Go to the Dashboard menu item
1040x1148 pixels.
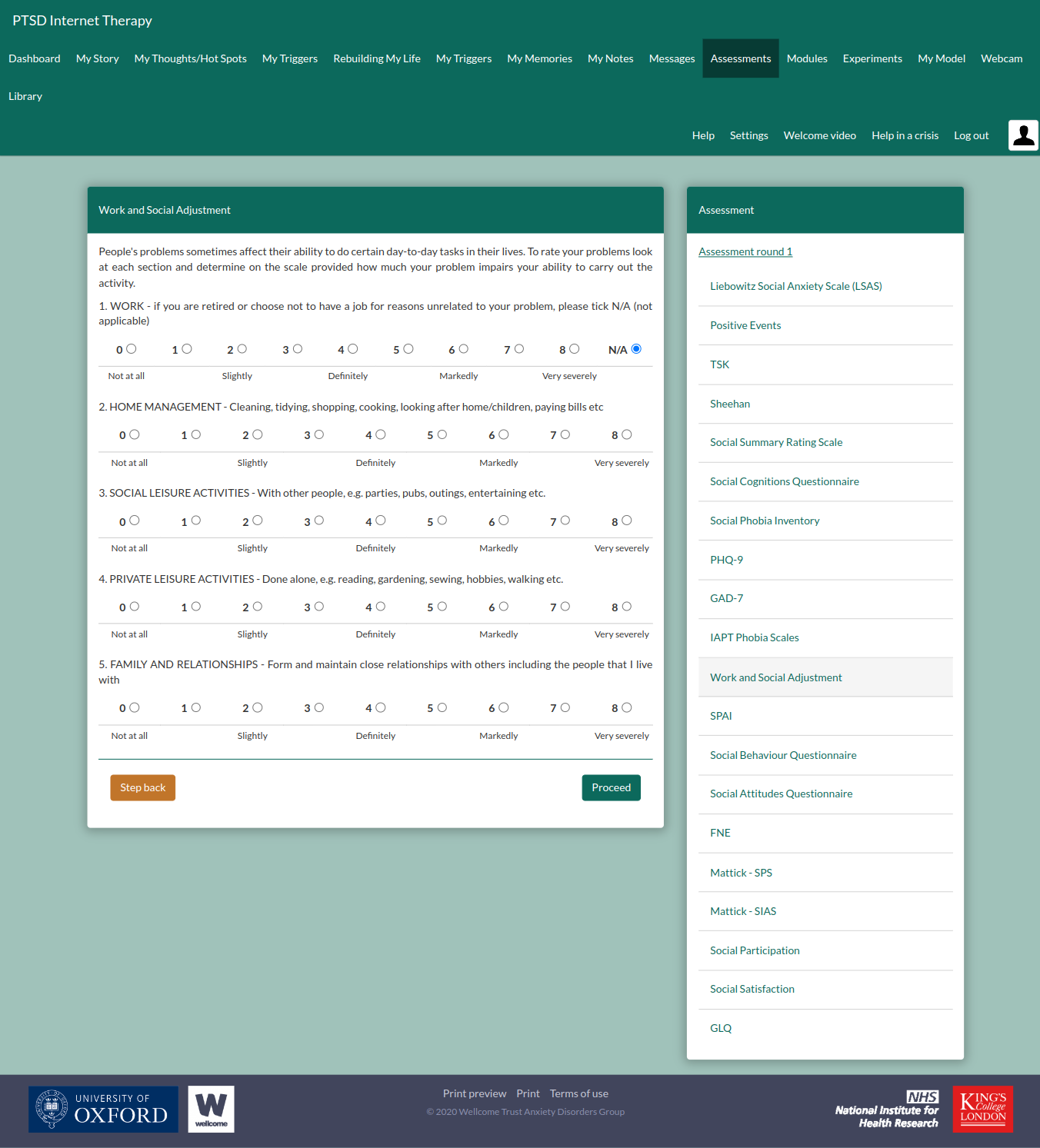[x=35, y=58]
